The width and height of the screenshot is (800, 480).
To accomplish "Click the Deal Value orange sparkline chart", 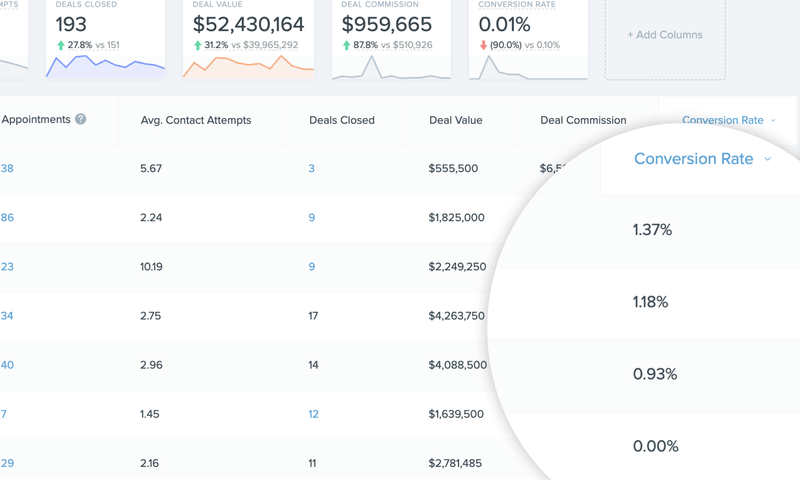I will (x=248, y=66).
